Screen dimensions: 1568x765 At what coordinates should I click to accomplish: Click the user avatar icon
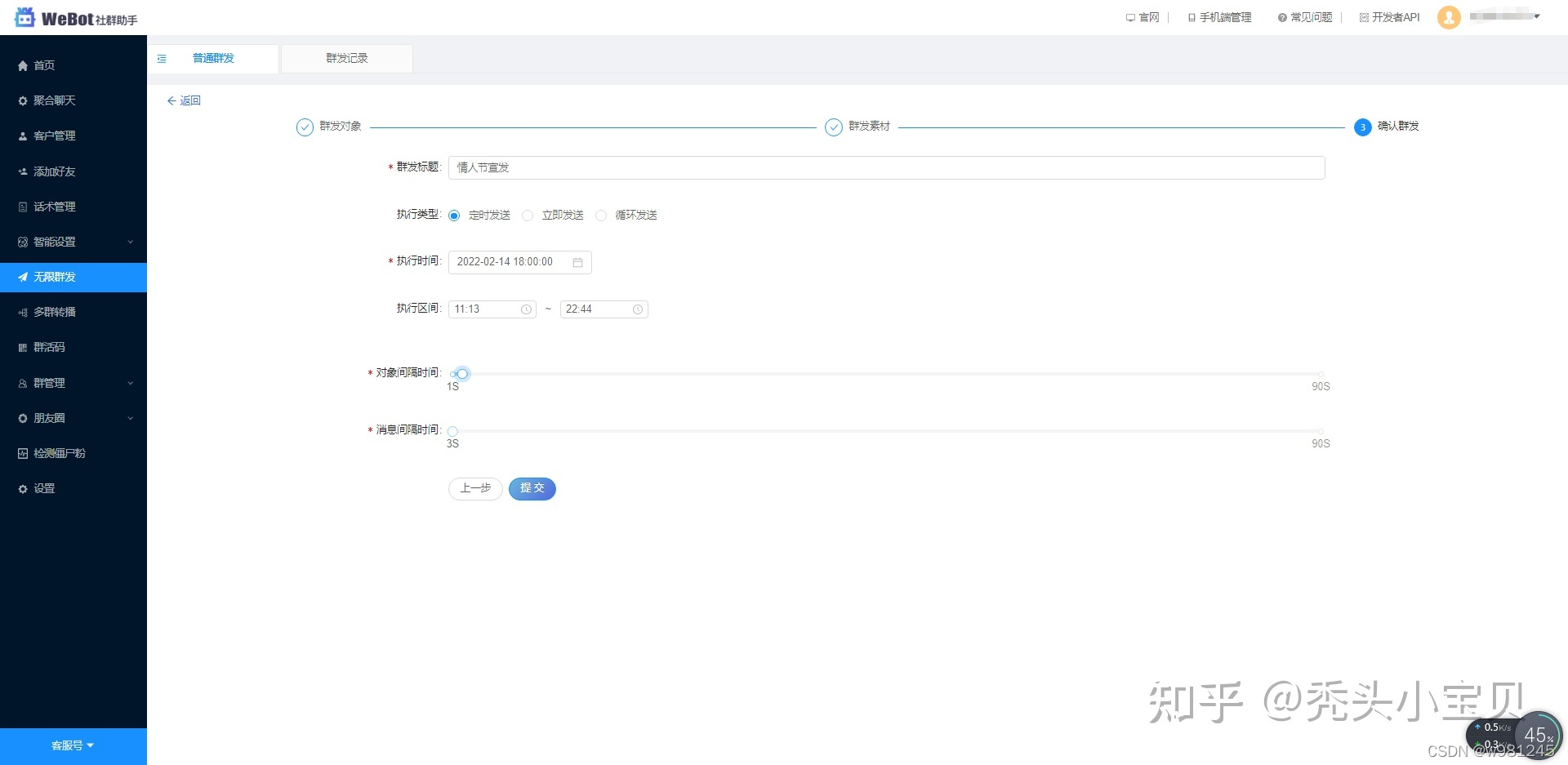(x=1449, y=17)
